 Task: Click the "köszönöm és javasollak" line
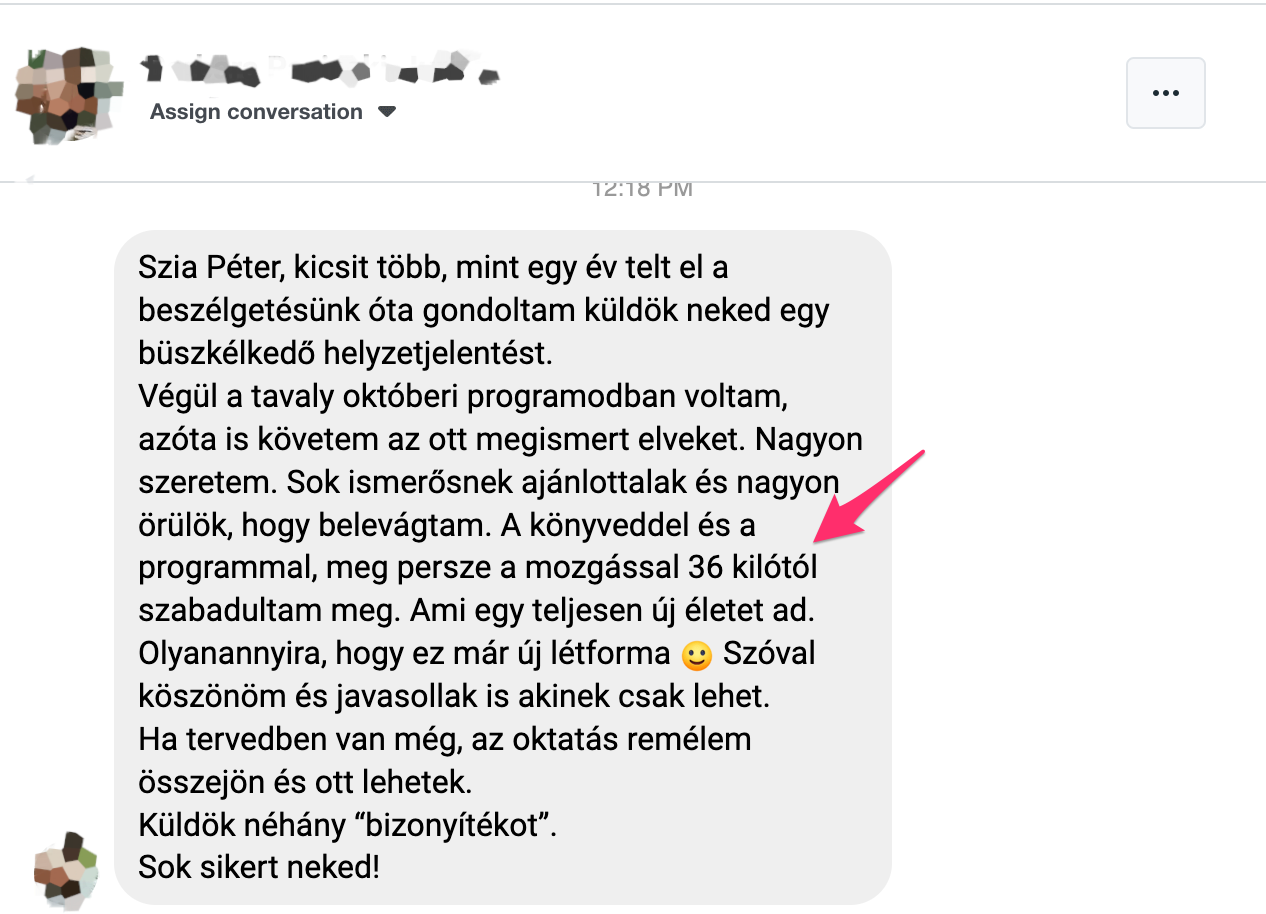454,696
